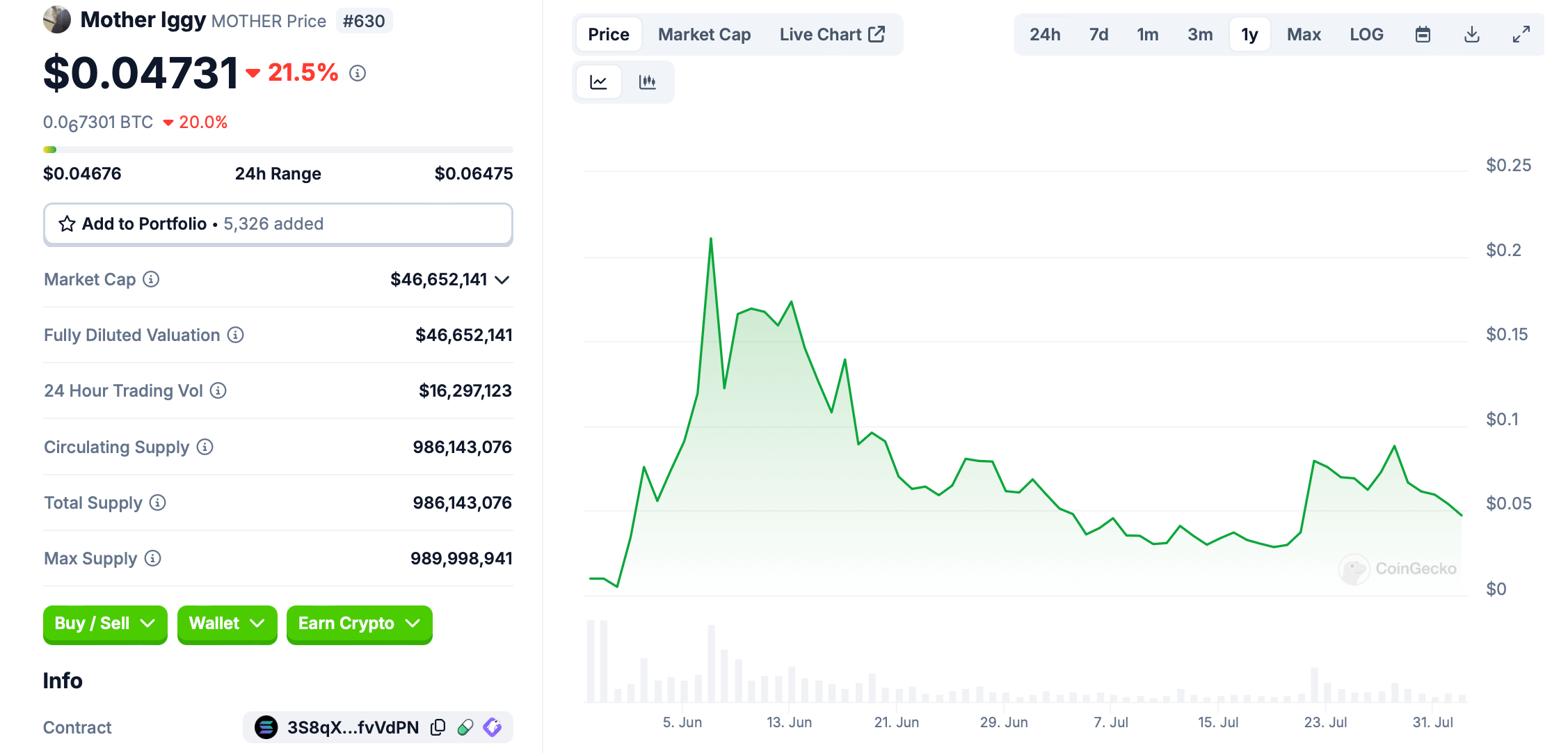Click the 989,998,941 max supply value
Screen dimensions: 1568x753
(x=461, y=558)
